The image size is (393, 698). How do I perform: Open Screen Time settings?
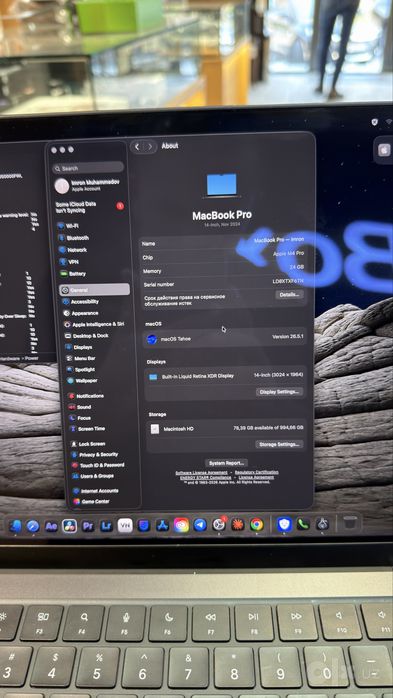[87, 429]
